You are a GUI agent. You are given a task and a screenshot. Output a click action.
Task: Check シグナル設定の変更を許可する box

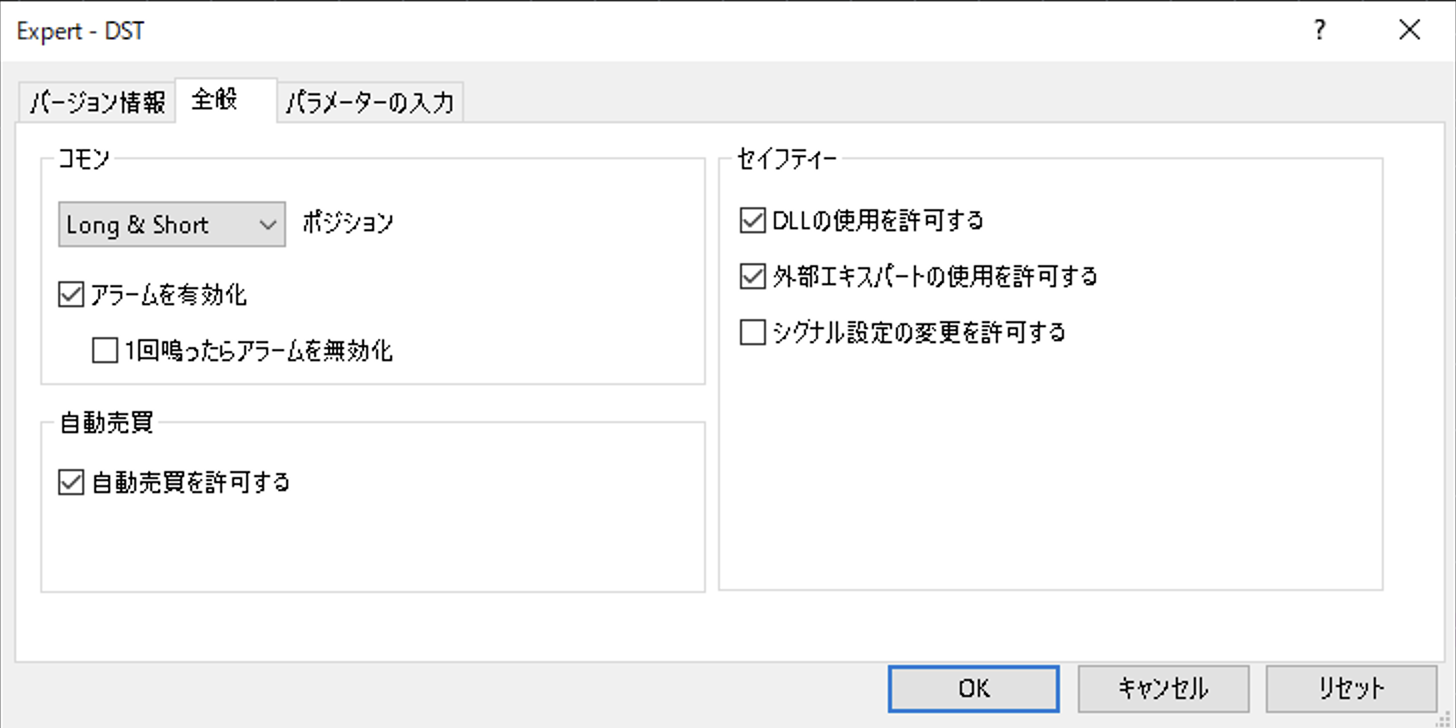point(752,332)
